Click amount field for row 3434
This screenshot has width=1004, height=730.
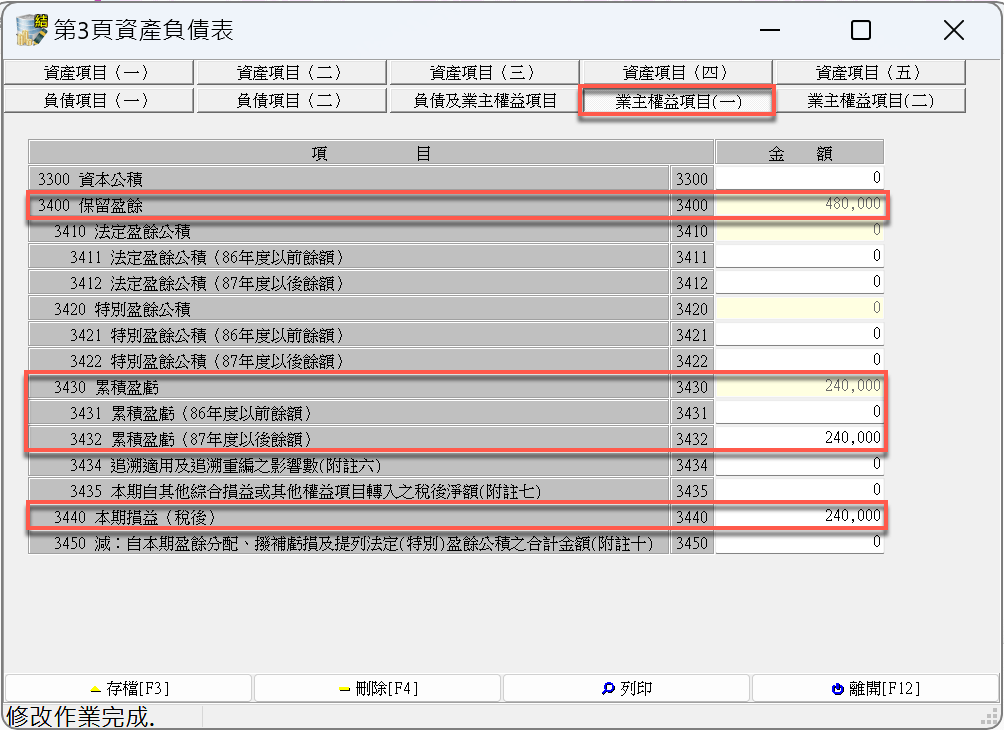point(799,464)
